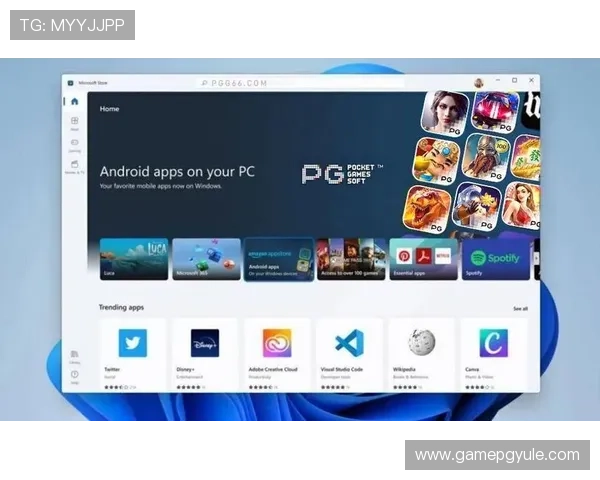Open the Library icon in sidebar
Screen dimensions: 600x480
(75, 356)
